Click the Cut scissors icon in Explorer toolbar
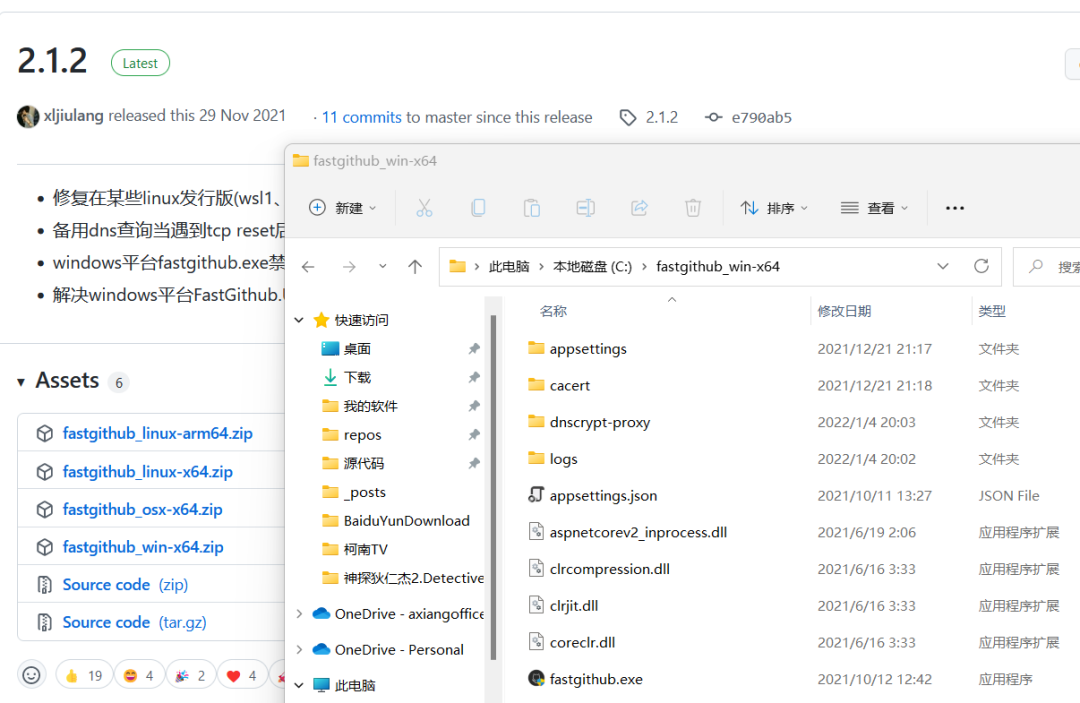This screenshot has width=1080, height=703. tap(424, 208)
